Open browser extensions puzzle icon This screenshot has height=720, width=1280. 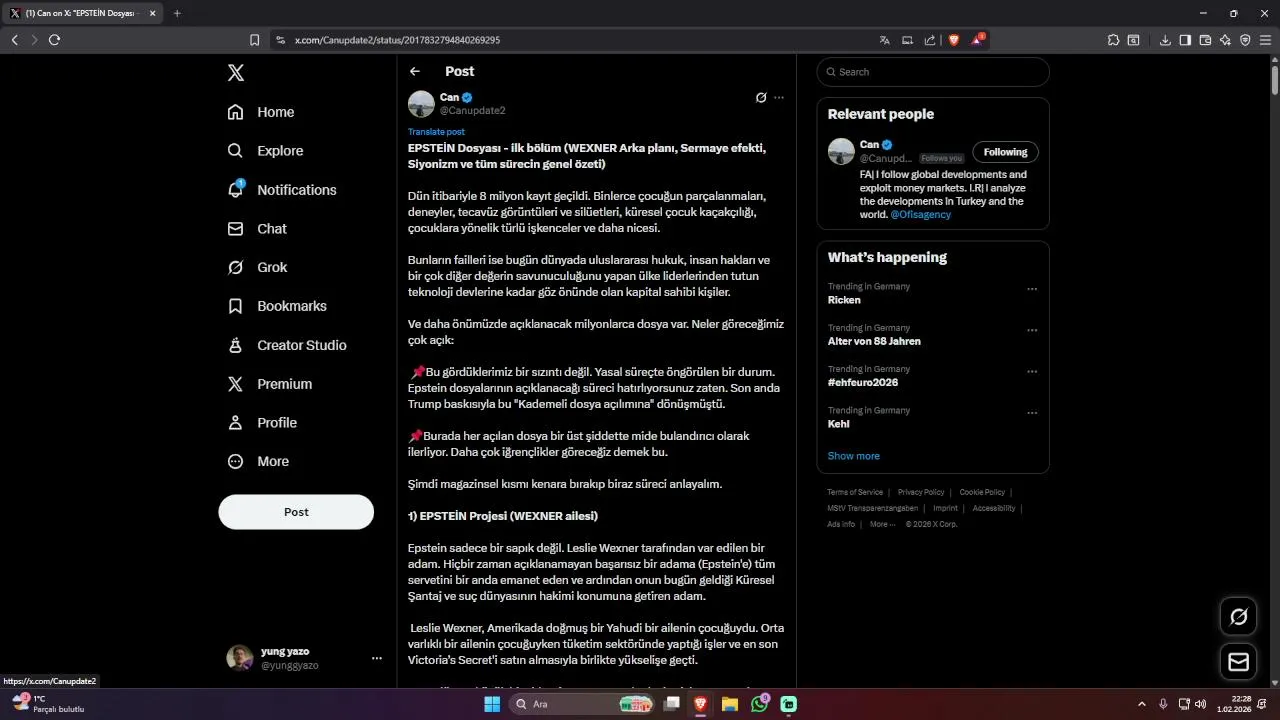[x=1114, y=40]
